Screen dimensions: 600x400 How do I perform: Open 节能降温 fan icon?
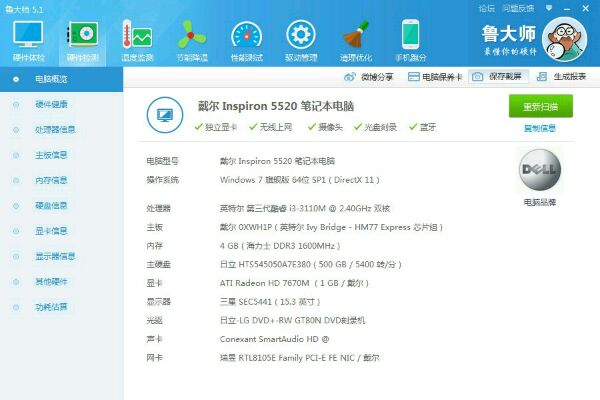click(x=192, y=34)
